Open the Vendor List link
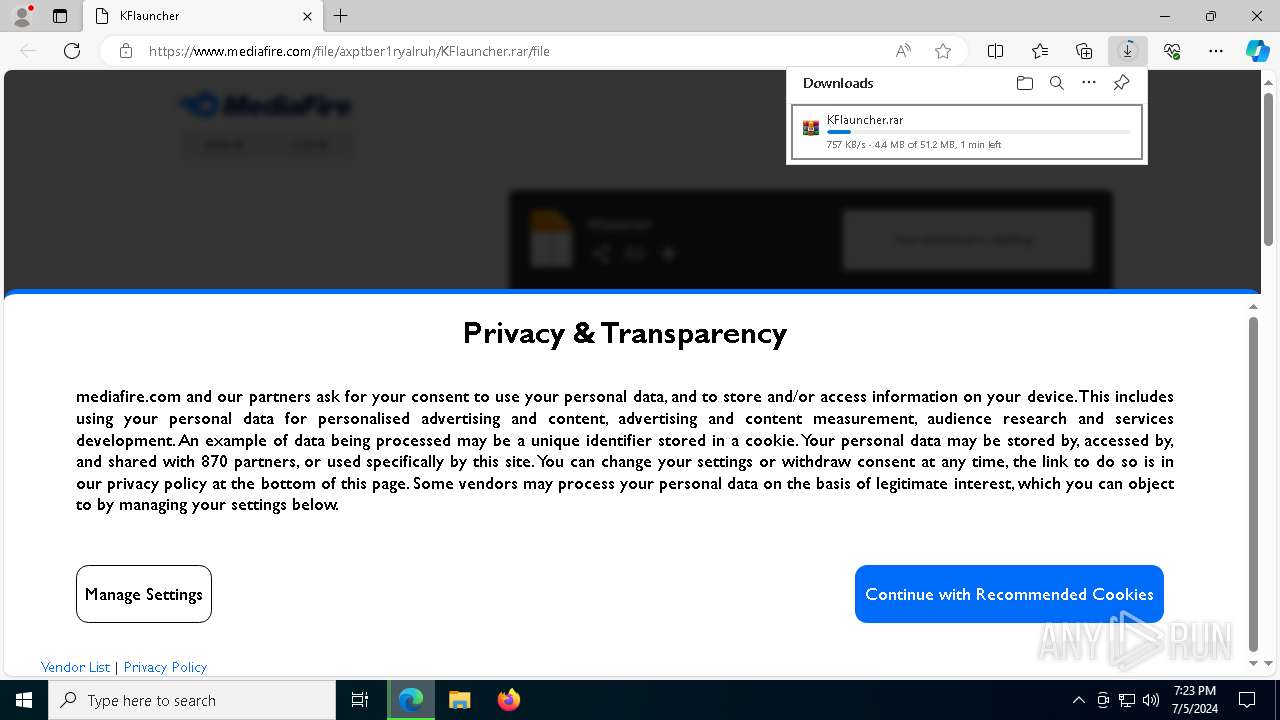This screenshot has height=720, width=1280. tap(75, 667)
